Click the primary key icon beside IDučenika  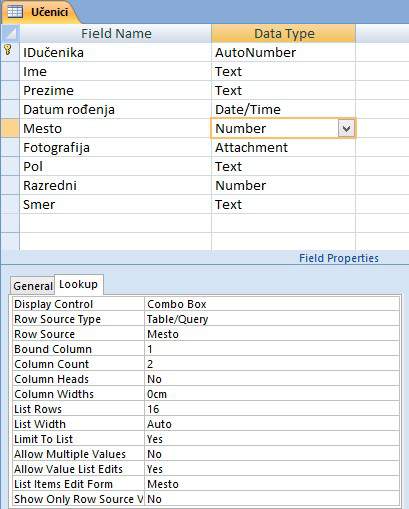click(x=8, y=50)
